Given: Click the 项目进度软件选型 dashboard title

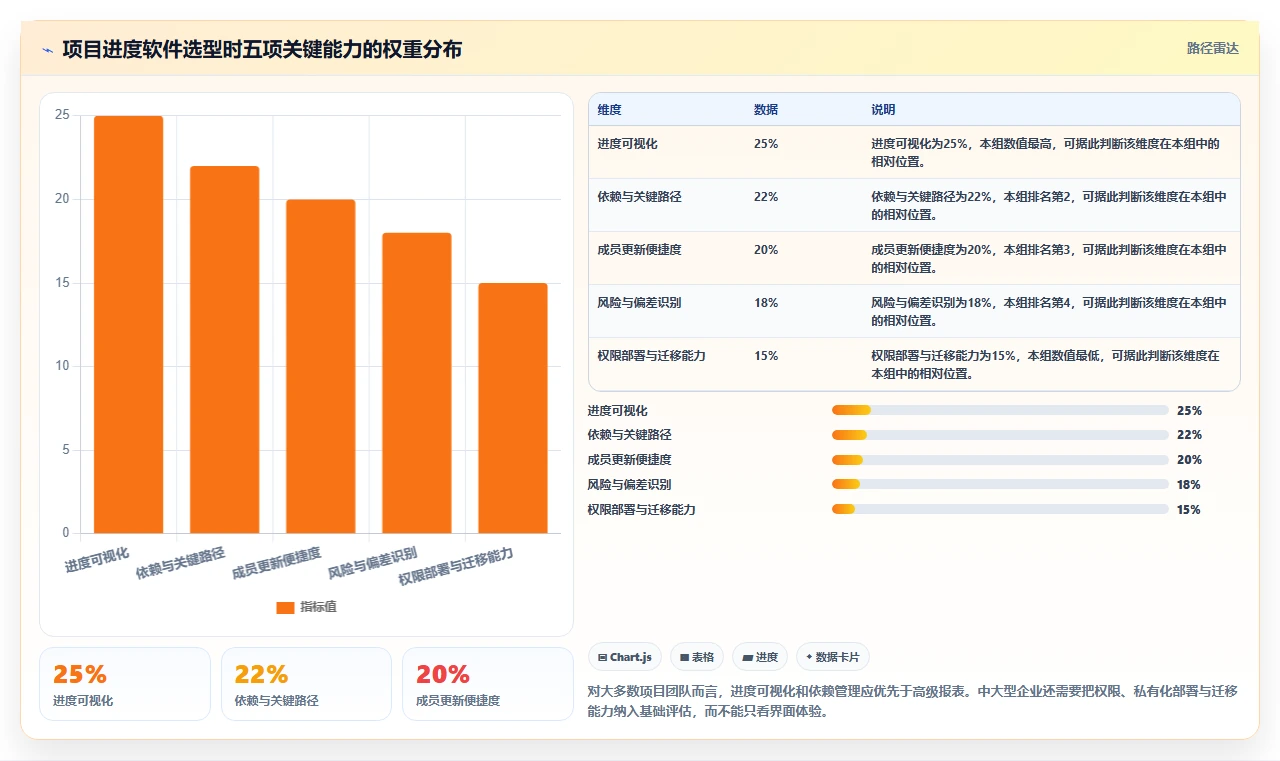Looking at the screenshot, I should (x=262, y=49).
